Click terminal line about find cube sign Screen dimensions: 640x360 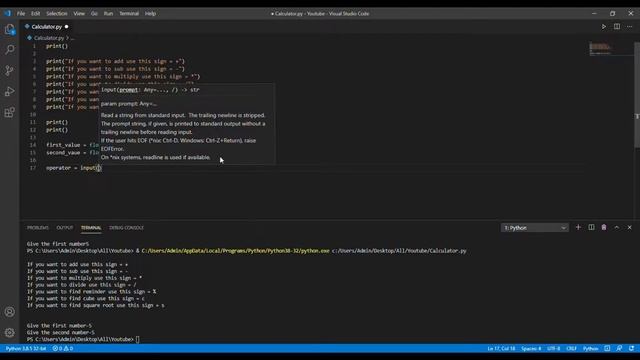pyautogui.click(x=86, y=298)
